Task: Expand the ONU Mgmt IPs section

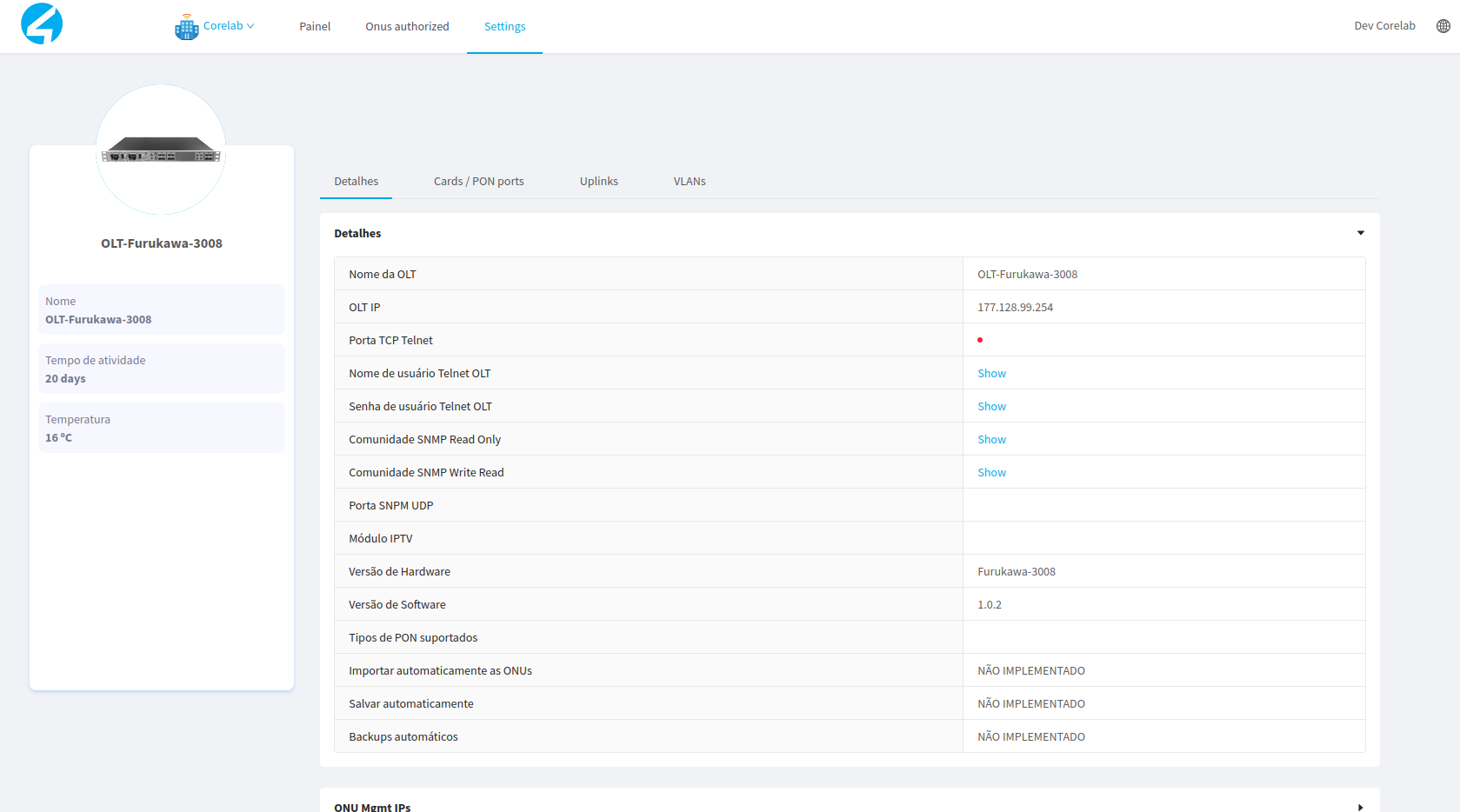Action: (x=1360, y=807)
